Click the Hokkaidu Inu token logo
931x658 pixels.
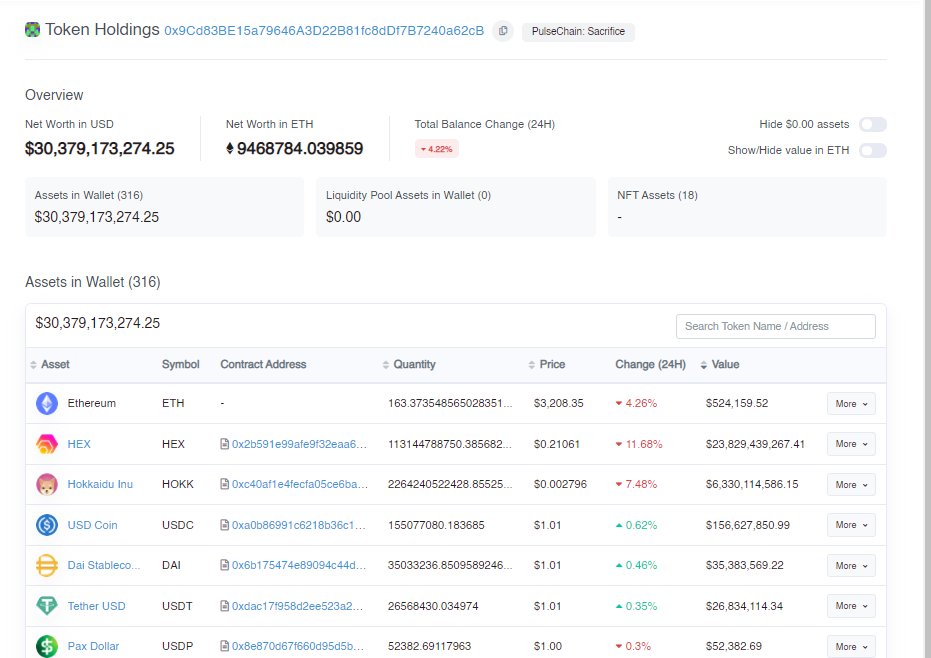(47, 485)
